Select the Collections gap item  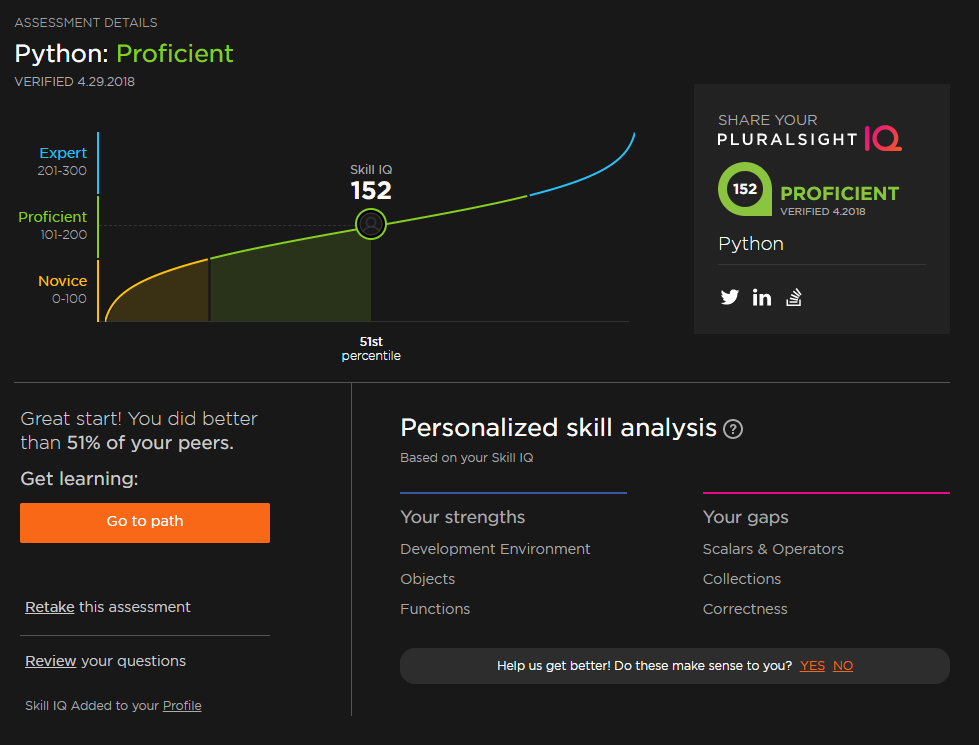point(742,579)
